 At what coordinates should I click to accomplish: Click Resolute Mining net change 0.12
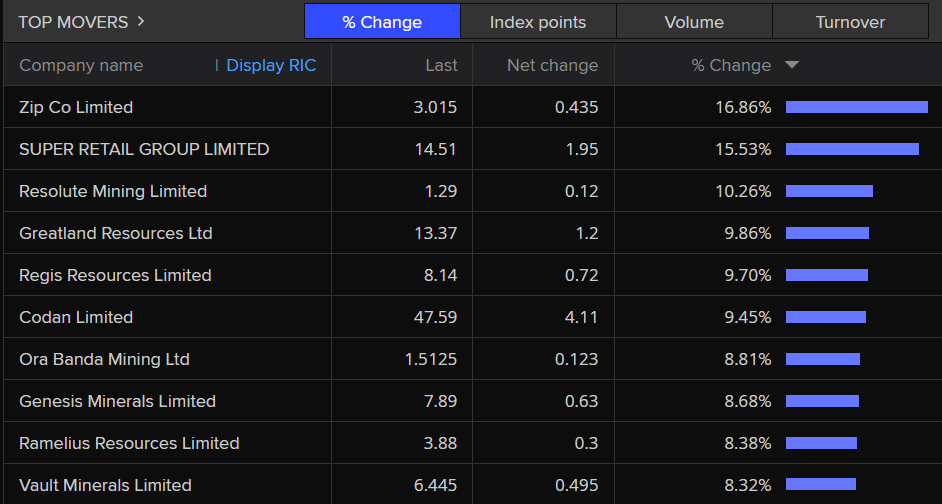pos(582,191)
